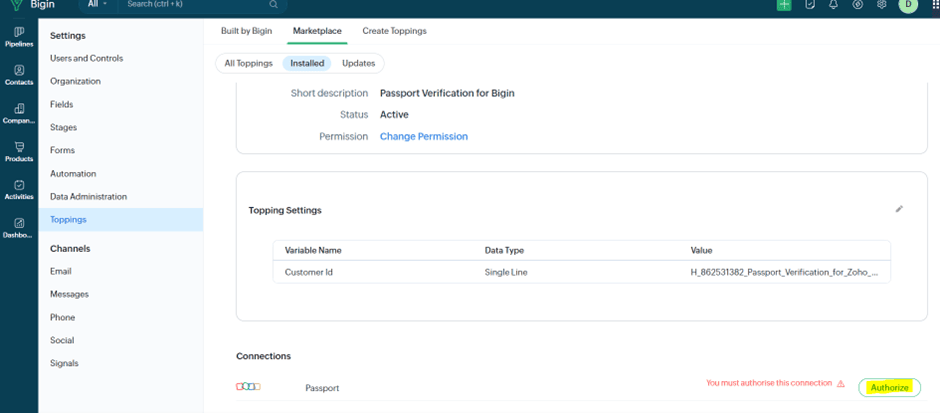Edit Topping Settings with pencil icon

coord(899,209)
